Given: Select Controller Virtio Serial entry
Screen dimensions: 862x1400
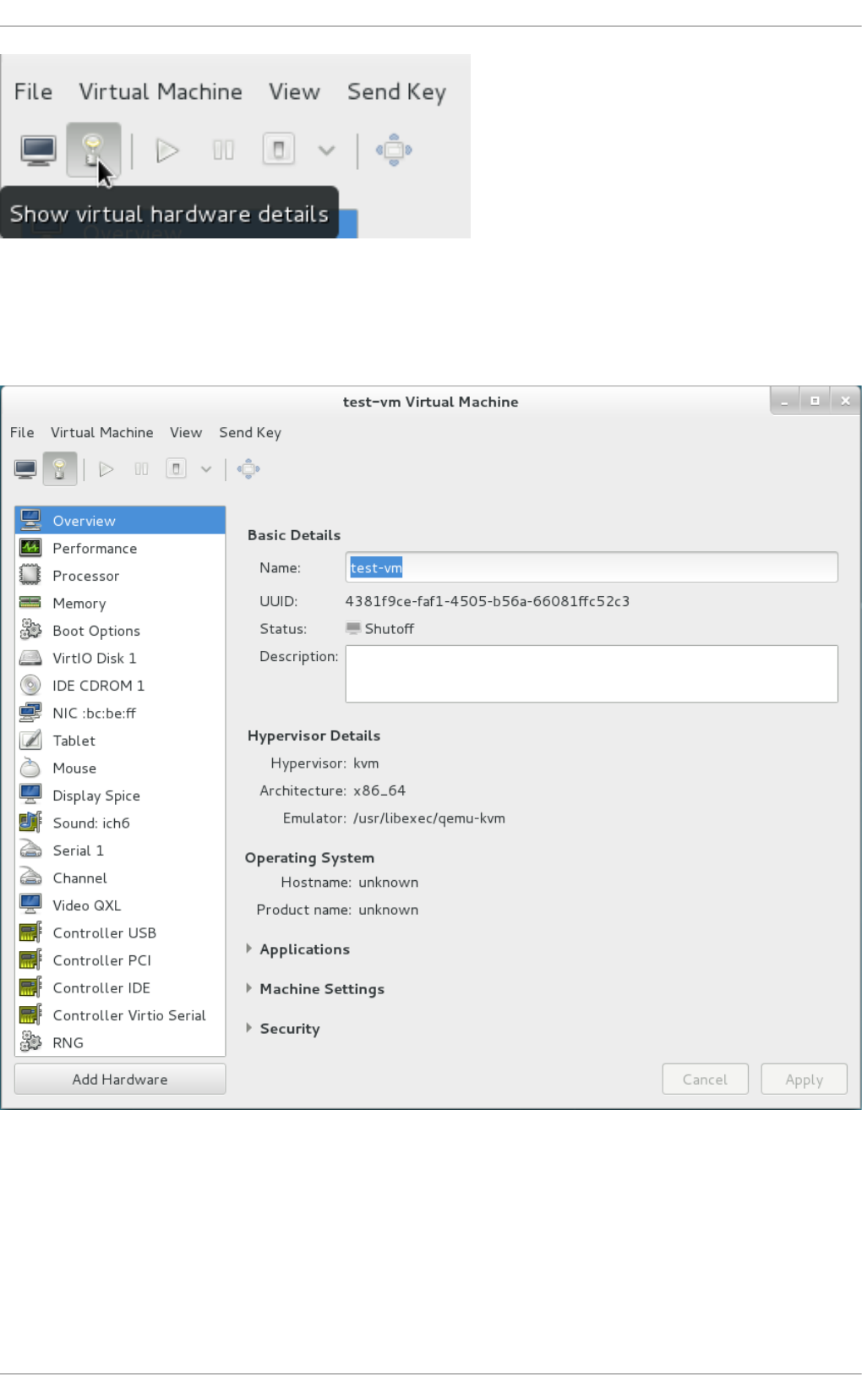Looking at the screenshot, I should (120, 1015).
